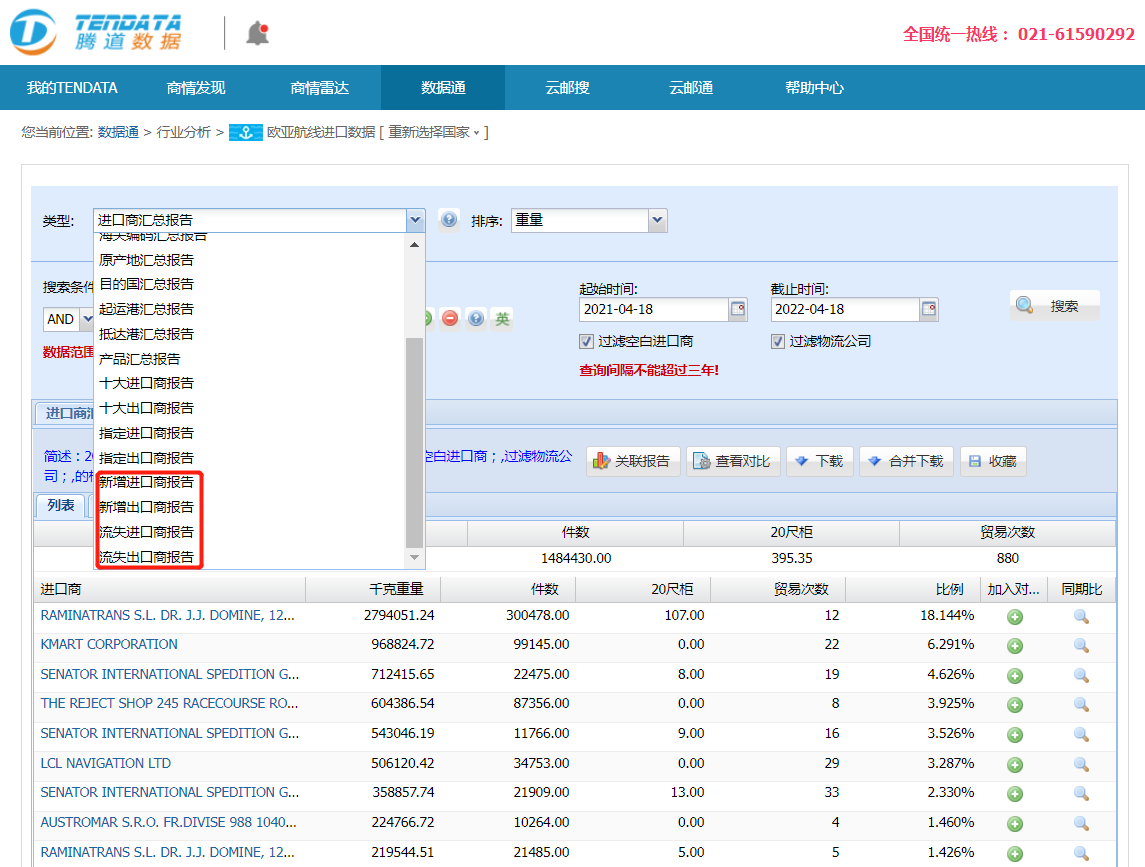Click the 下载 button
Screen dimensions: 1145x867
tap(819, 461)
